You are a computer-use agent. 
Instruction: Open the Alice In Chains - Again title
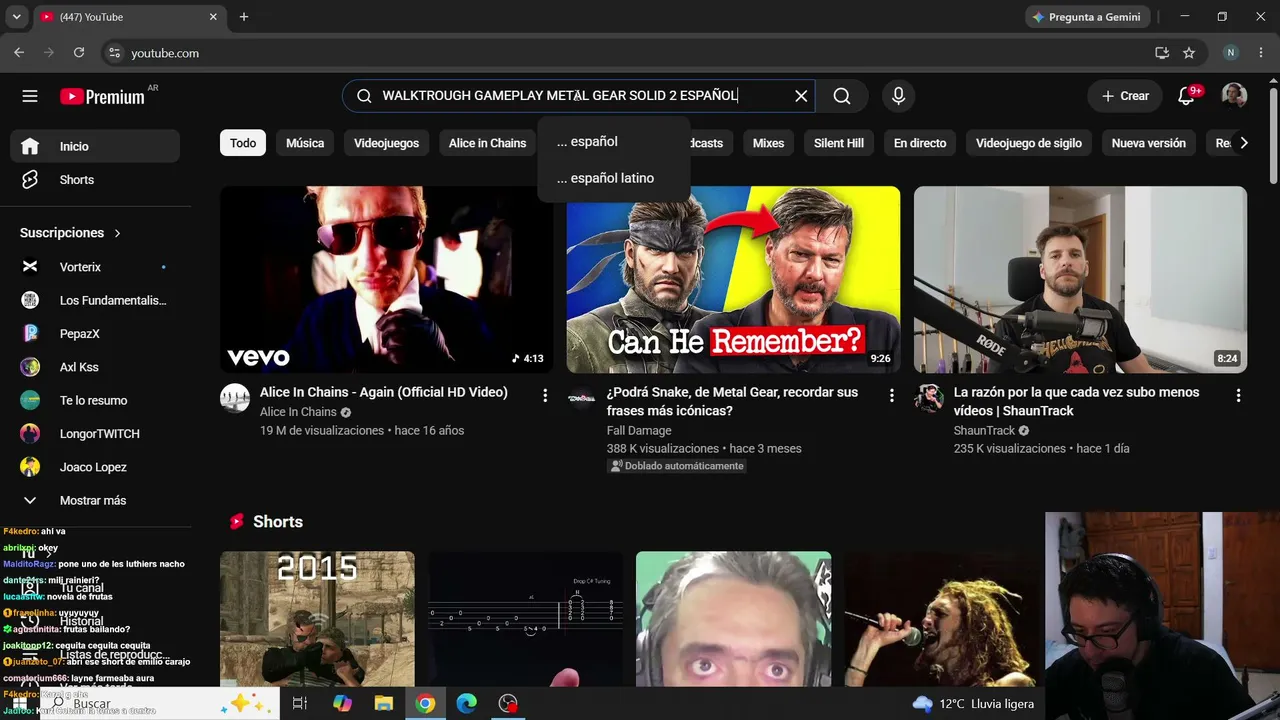pyautogui.click(x=384, y=392)
